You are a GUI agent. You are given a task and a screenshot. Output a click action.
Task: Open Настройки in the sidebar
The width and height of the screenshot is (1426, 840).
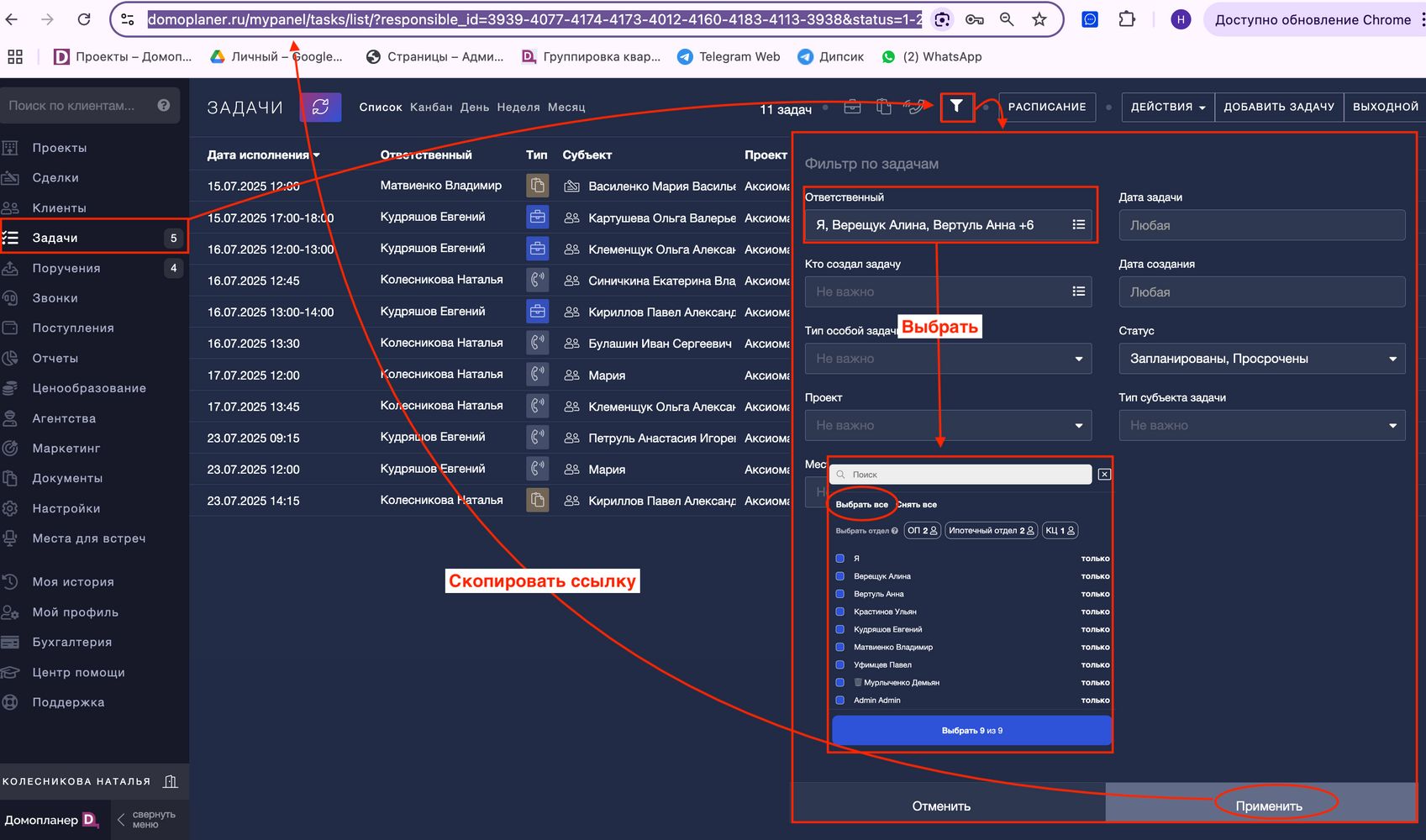(66, 509)
